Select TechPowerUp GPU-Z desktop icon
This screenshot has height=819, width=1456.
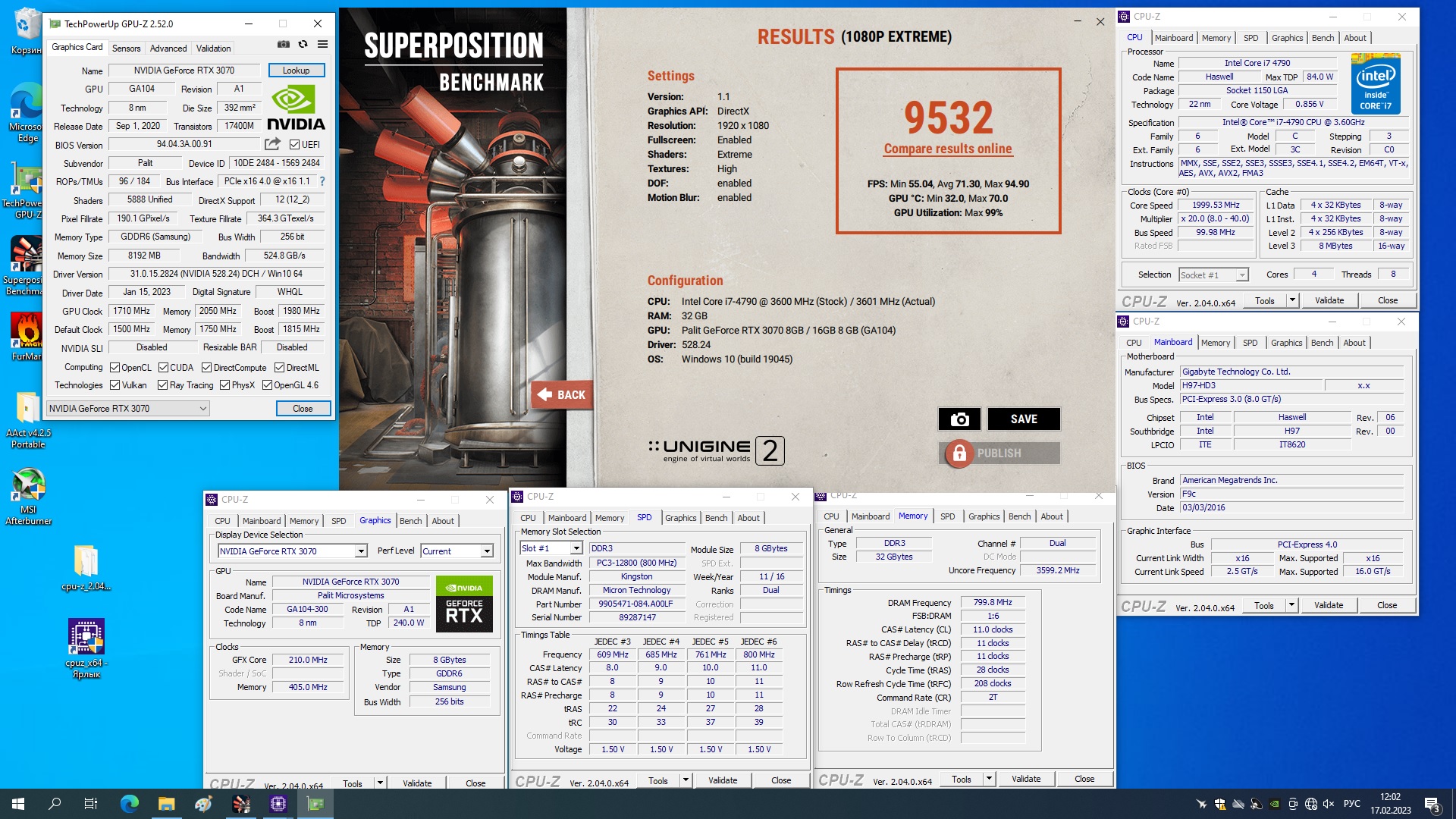[x=27, y=191]
